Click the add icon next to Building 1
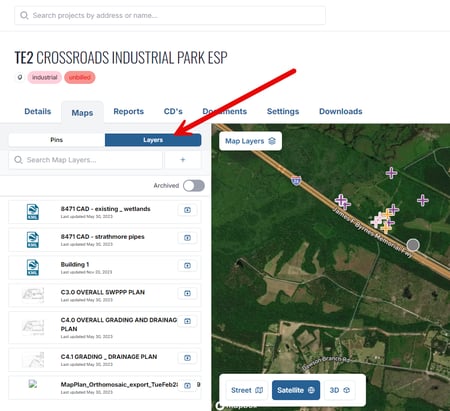 coord(187,266)
